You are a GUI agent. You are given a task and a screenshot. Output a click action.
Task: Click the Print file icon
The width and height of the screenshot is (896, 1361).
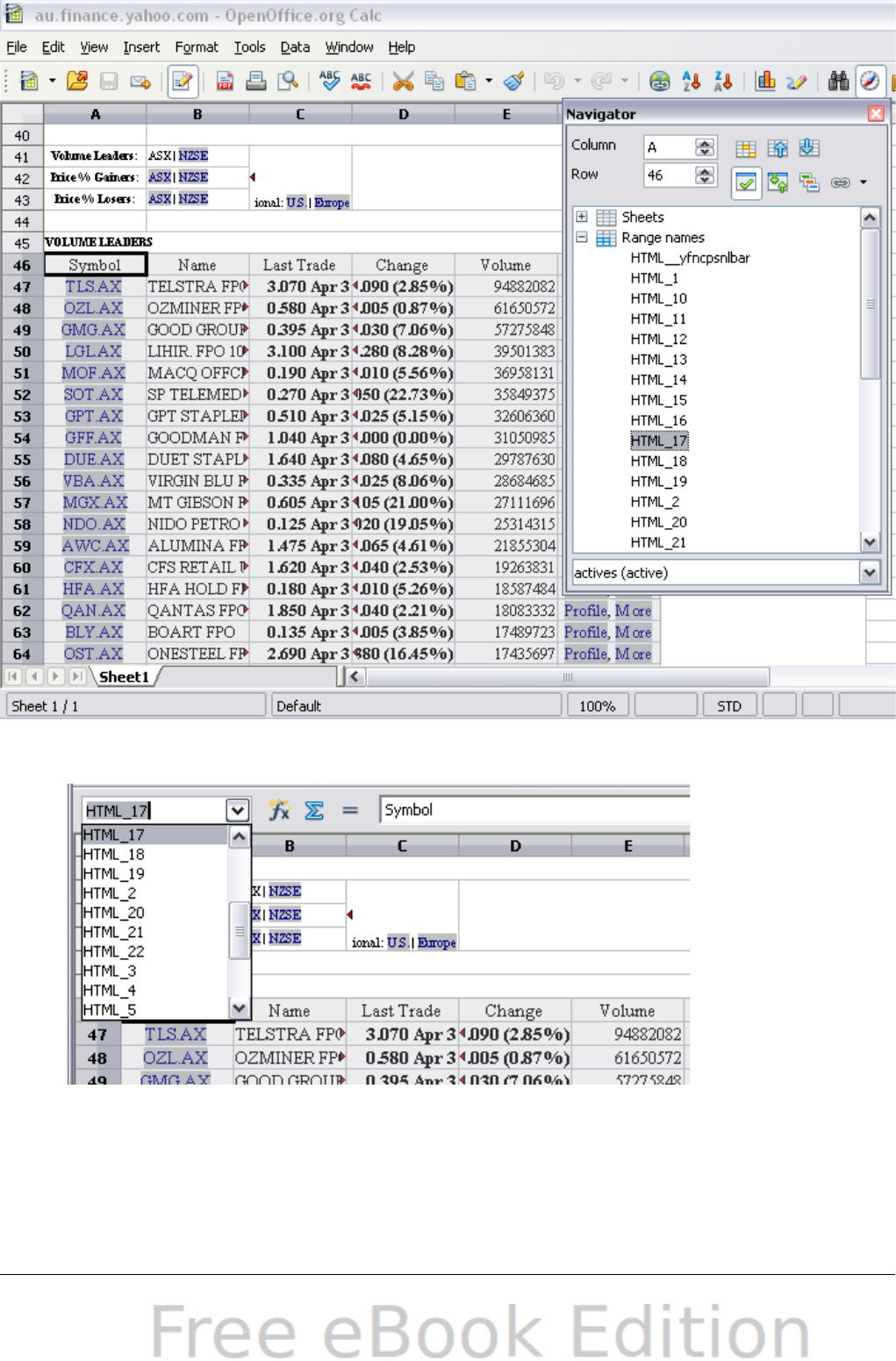point(256,81)
